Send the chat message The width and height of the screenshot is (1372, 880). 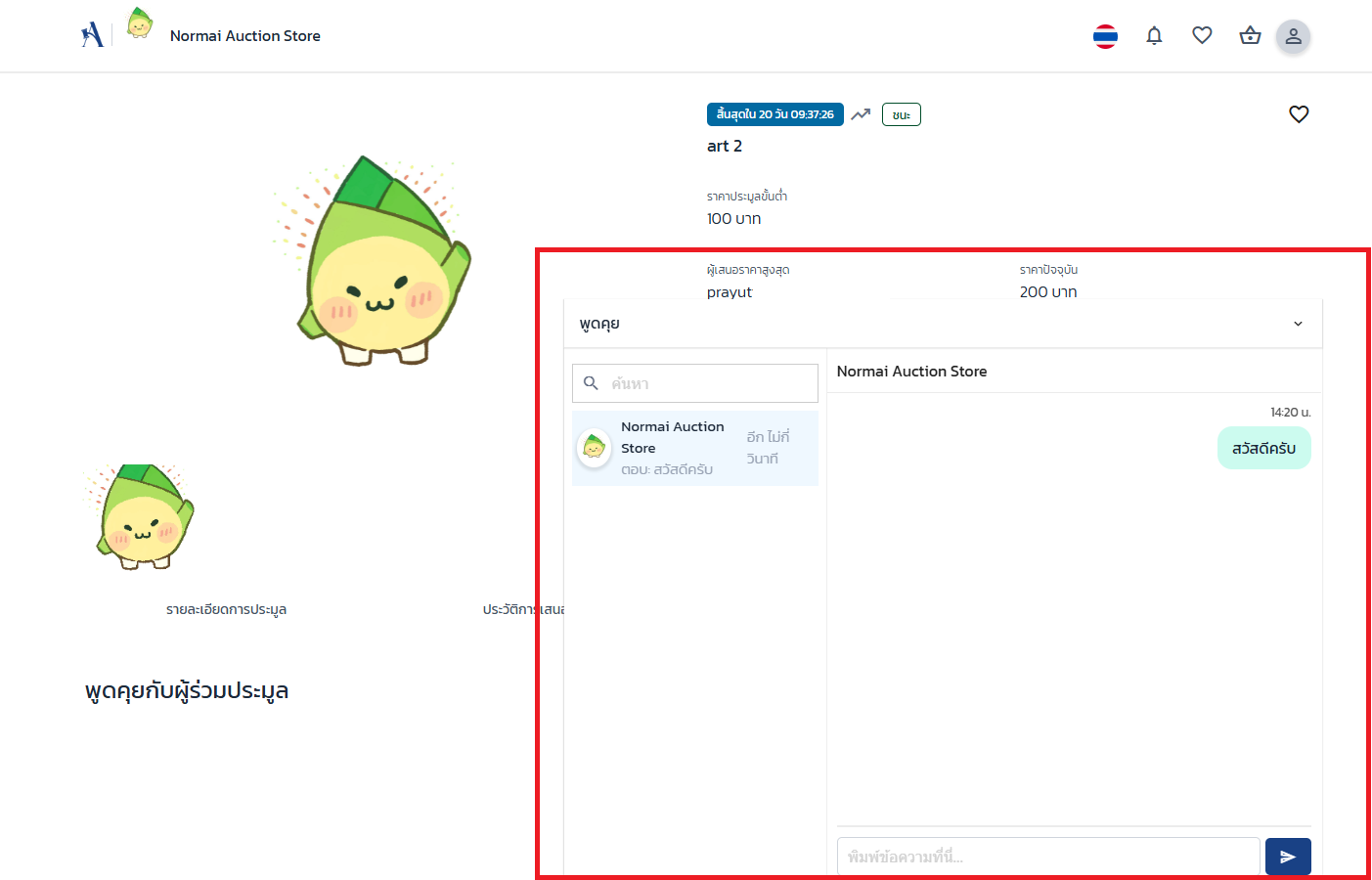(1287, 857)
